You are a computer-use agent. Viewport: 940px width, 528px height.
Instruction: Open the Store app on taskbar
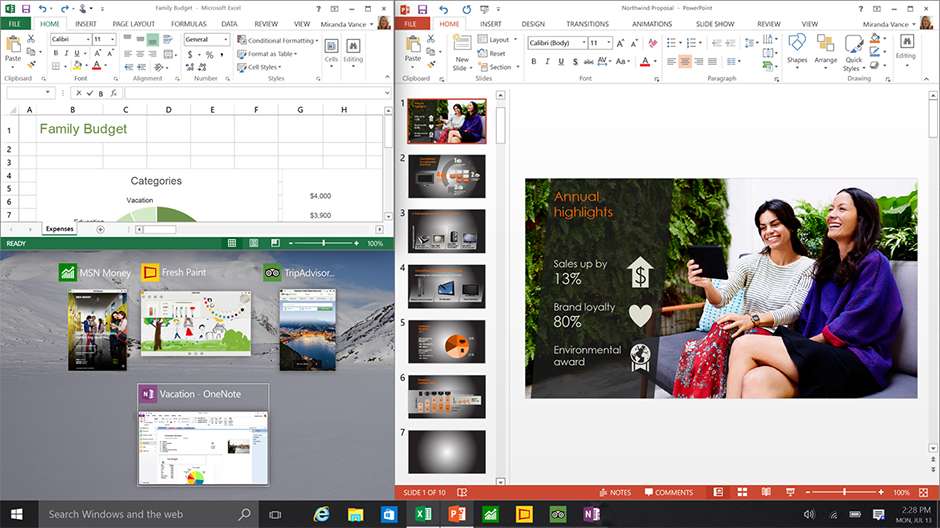389,514
